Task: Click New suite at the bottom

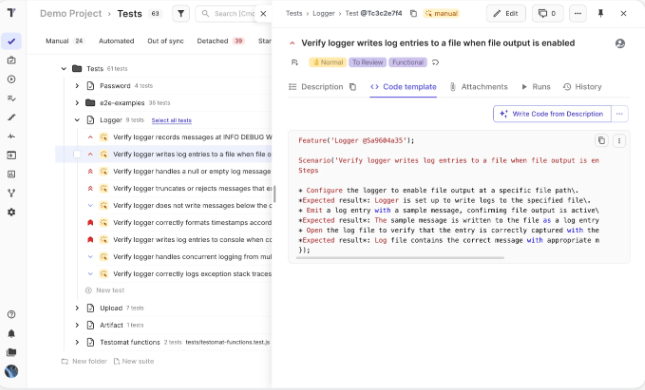Action: pos(134,361)
